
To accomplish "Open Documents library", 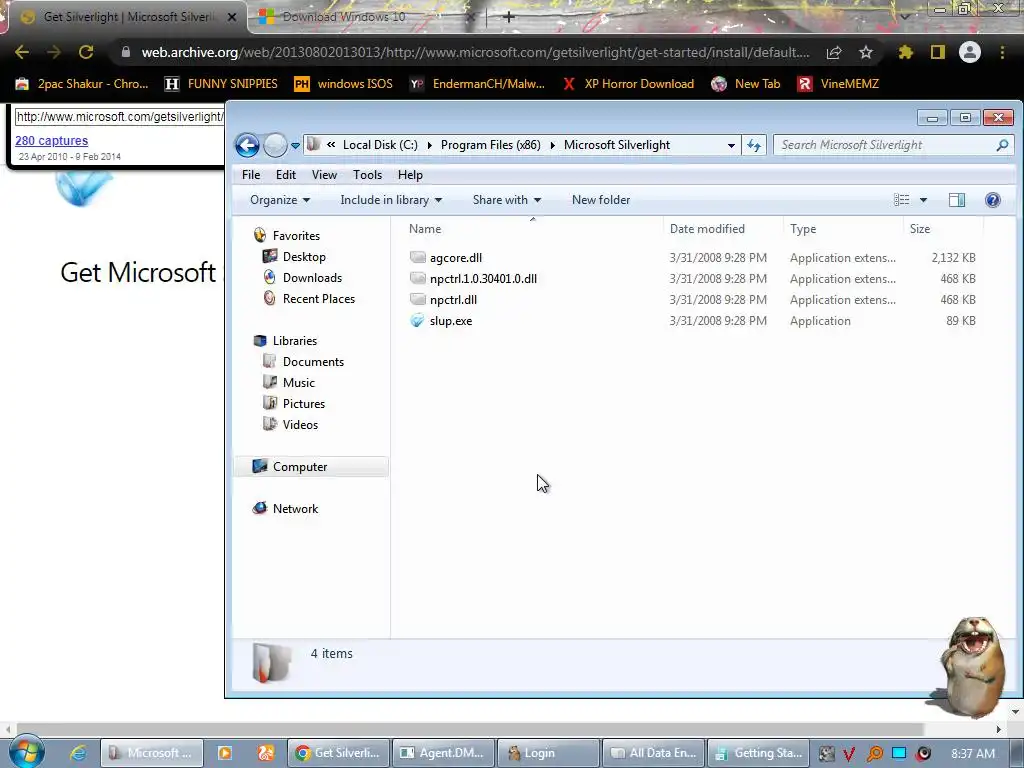I will [x=313, y=362].
